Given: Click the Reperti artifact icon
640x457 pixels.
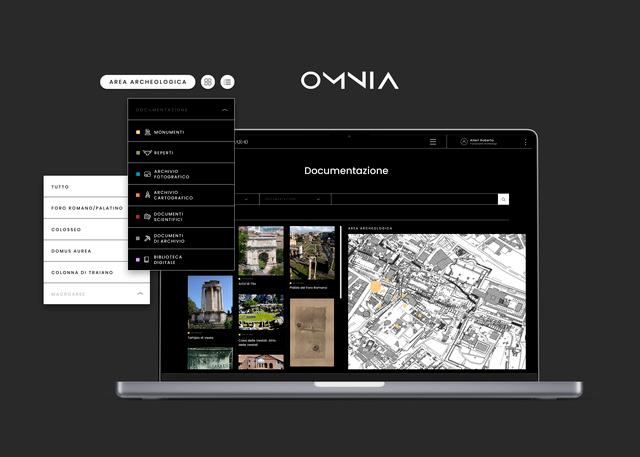Looking at the screenshot, I should tap(148, 152).
